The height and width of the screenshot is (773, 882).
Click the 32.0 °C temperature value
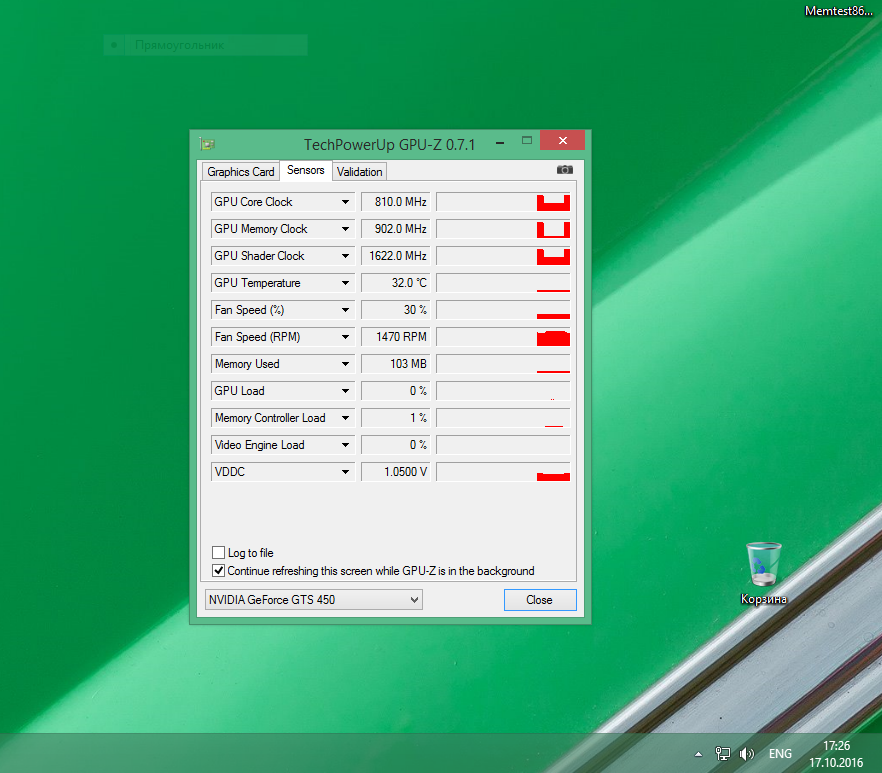(x=395, y=283)
